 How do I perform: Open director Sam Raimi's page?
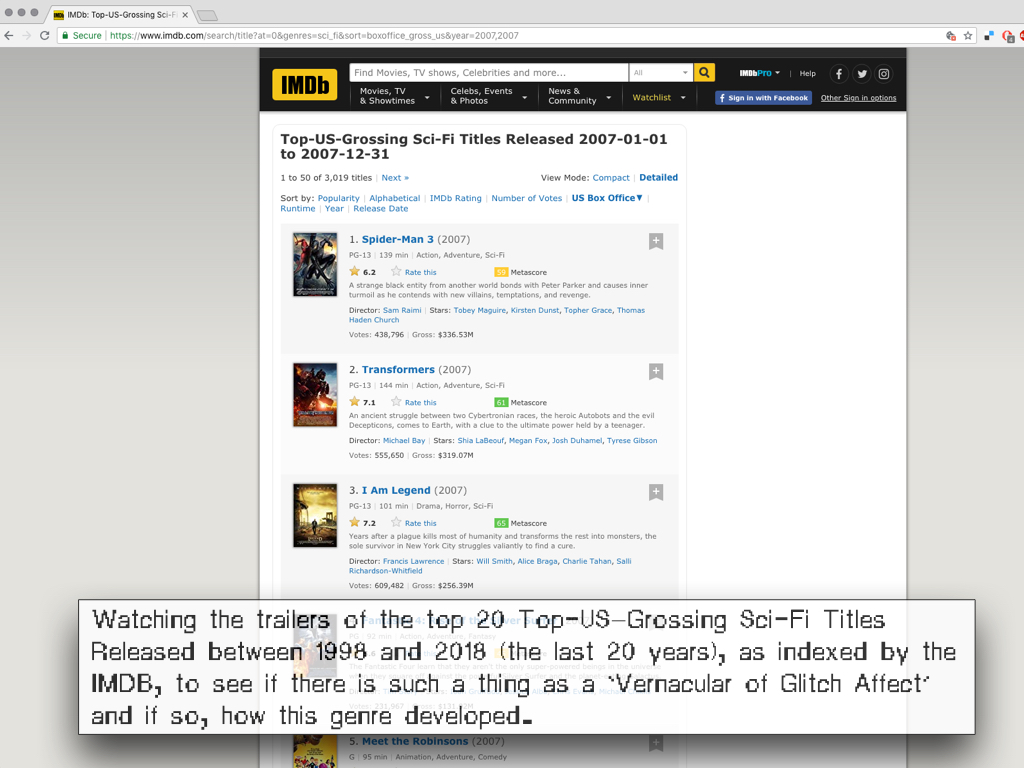click(402, 310)
